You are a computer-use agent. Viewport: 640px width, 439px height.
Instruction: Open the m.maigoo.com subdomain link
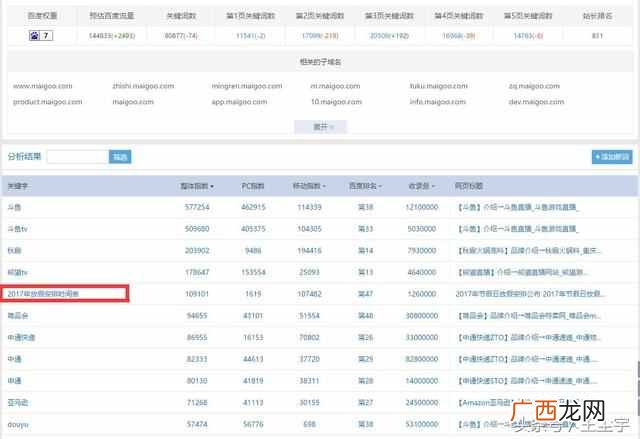[335, 86]
